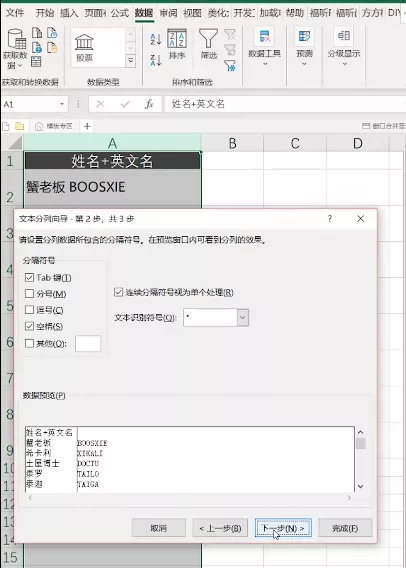This screenshot has width=406, height=568.
Task: Open the Name Box dropdown arrow
Action: coord(62,104)
